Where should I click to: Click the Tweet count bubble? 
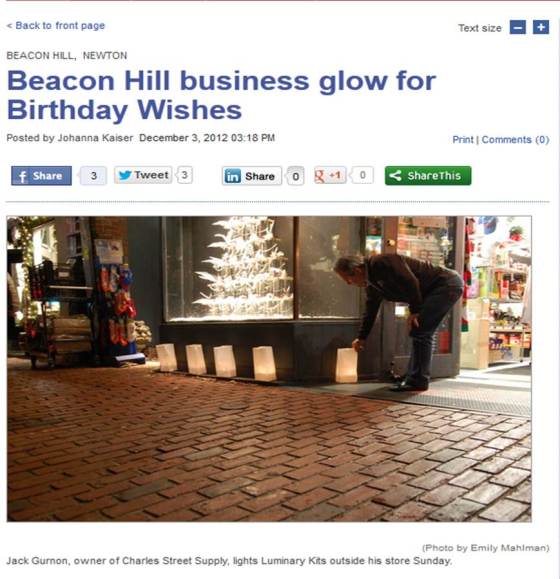coord(185,175)
